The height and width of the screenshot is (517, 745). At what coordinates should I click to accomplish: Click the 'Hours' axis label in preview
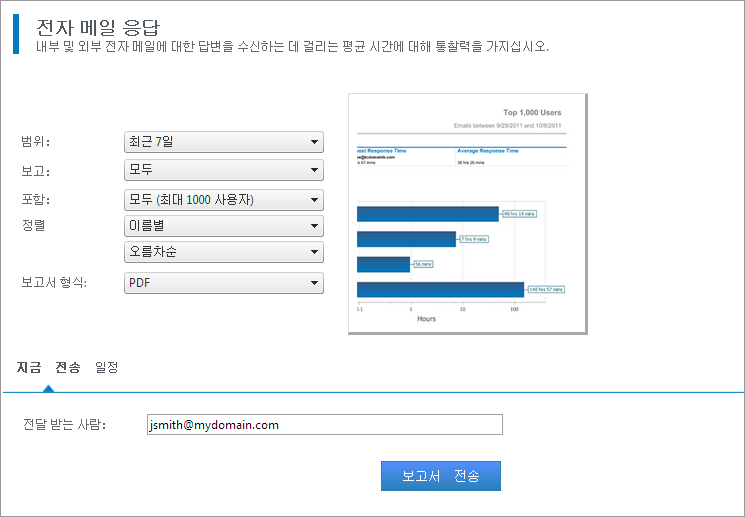[x=426, y=319]
